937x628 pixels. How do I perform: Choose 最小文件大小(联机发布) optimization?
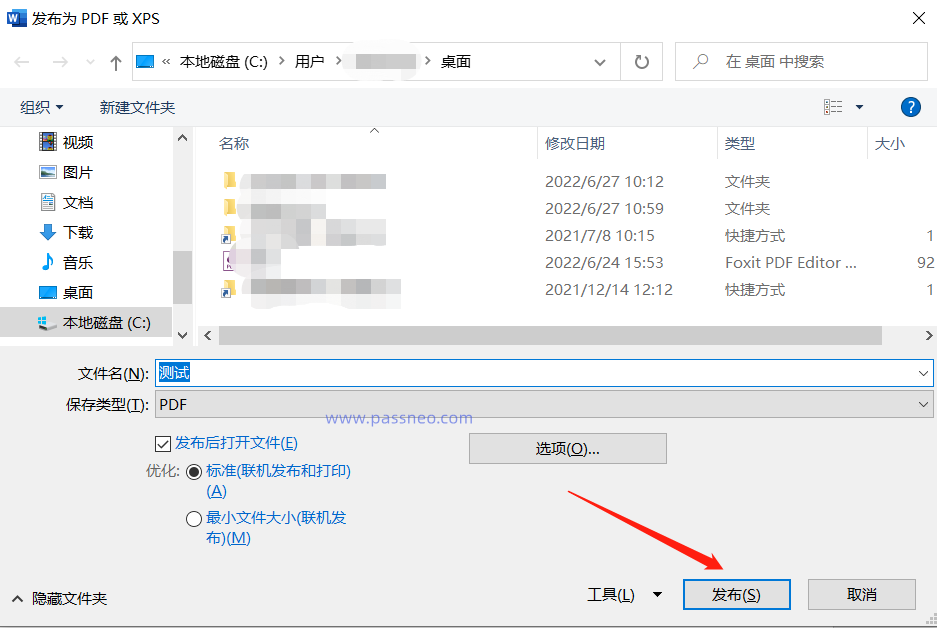coord(195,518)
